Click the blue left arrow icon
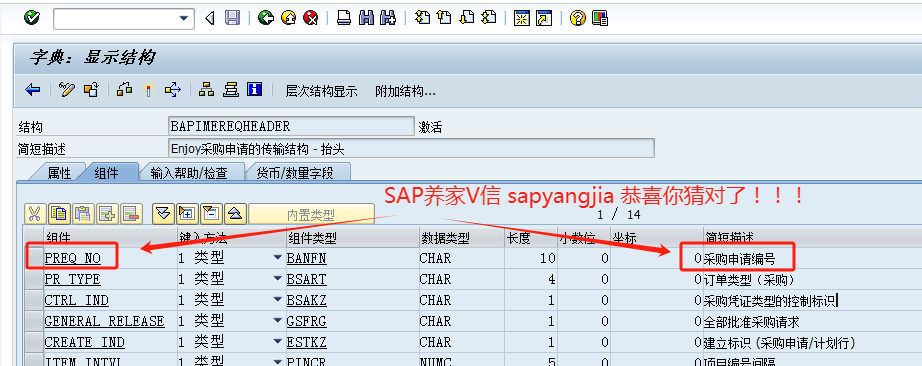Viewport: 922px width, 366px height. [32, 90]
